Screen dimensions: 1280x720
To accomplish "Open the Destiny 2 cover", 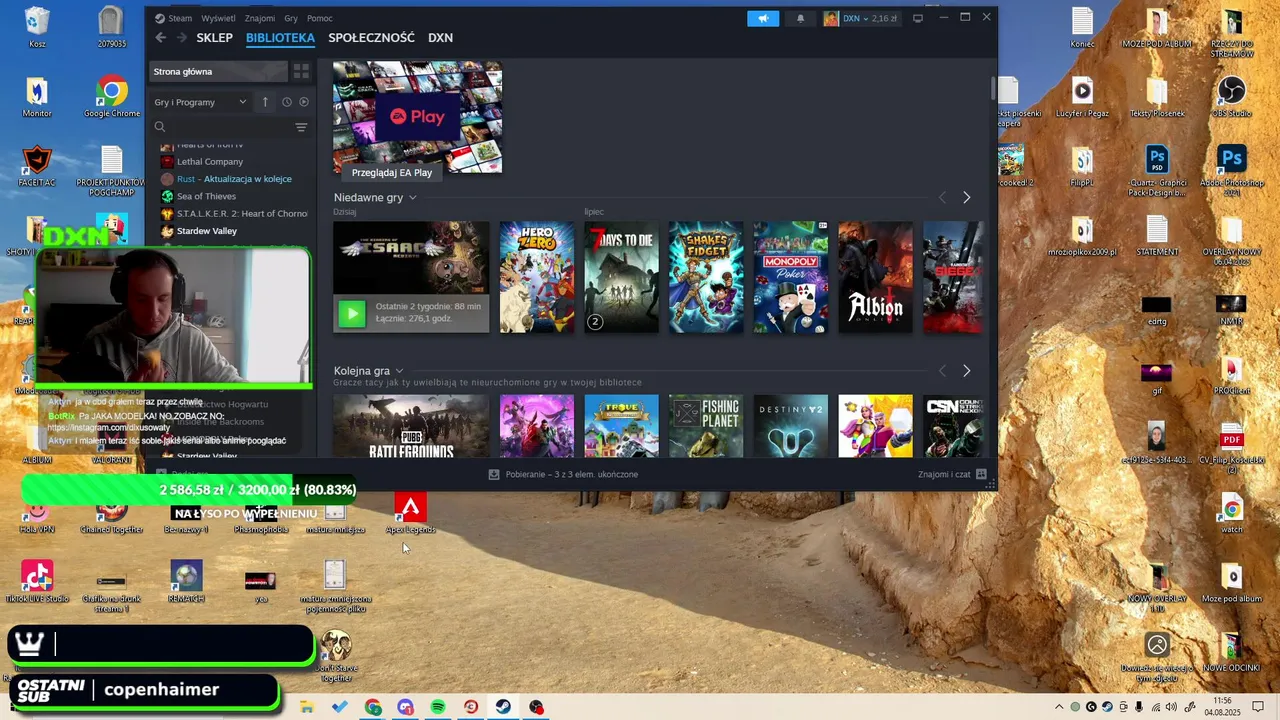I will click(790, 426).
